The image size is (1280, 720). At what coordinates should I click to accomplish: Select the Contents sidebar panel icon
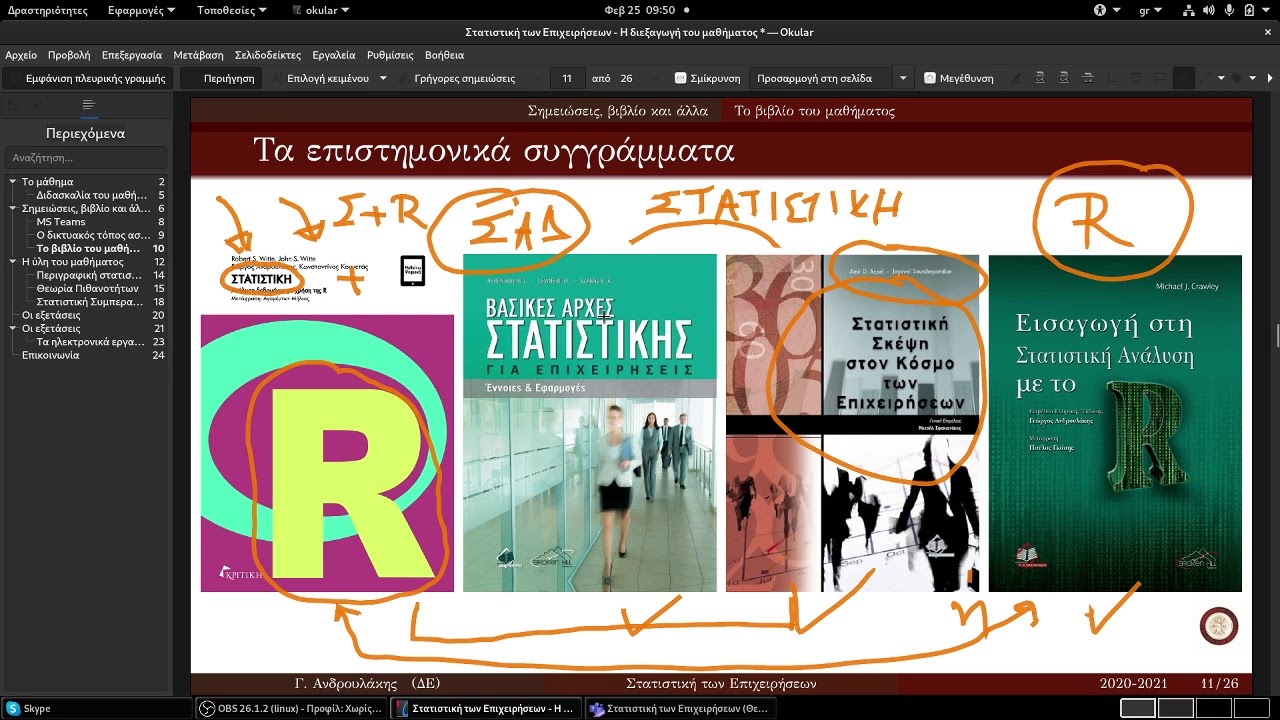click(x=89, y=104)
